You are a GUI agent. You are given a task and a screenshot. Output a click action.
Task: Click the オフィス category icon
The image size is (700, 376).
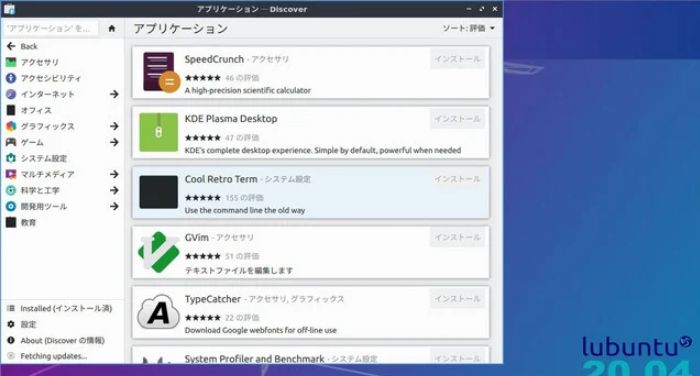click(x=11, y=110)
